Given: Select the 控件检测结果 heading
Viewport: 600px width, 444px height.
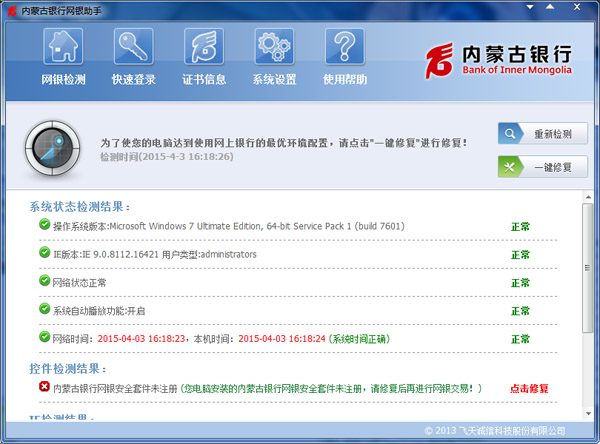Looking at the screenshot, I should (x=68, y=369).
